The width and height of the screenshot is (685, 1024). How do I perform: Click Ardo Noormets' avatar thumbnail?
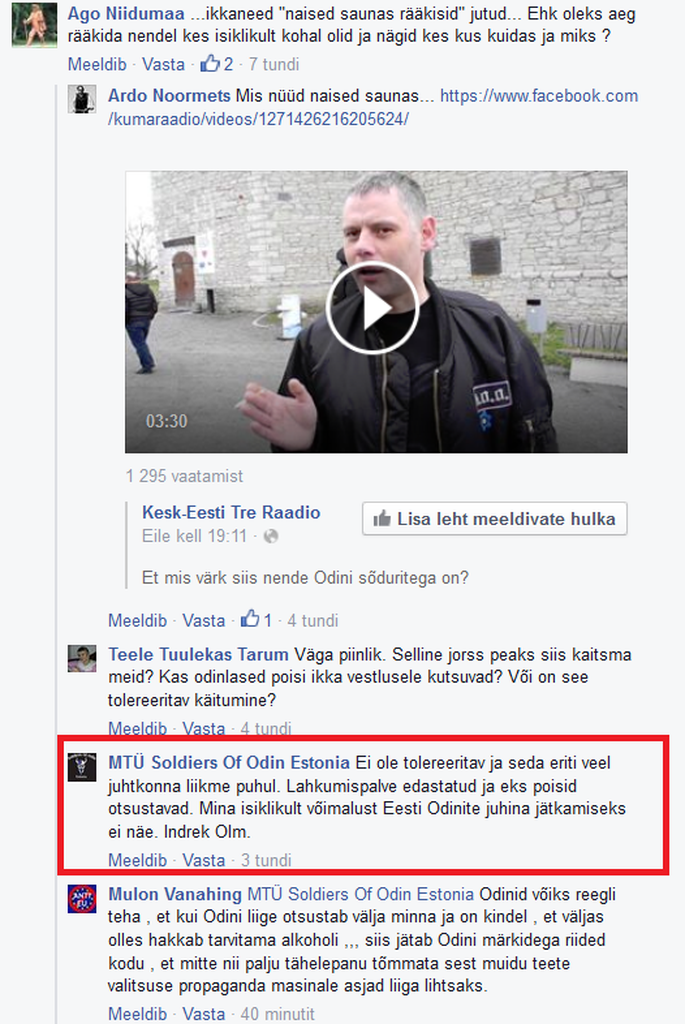pos(82,99)
